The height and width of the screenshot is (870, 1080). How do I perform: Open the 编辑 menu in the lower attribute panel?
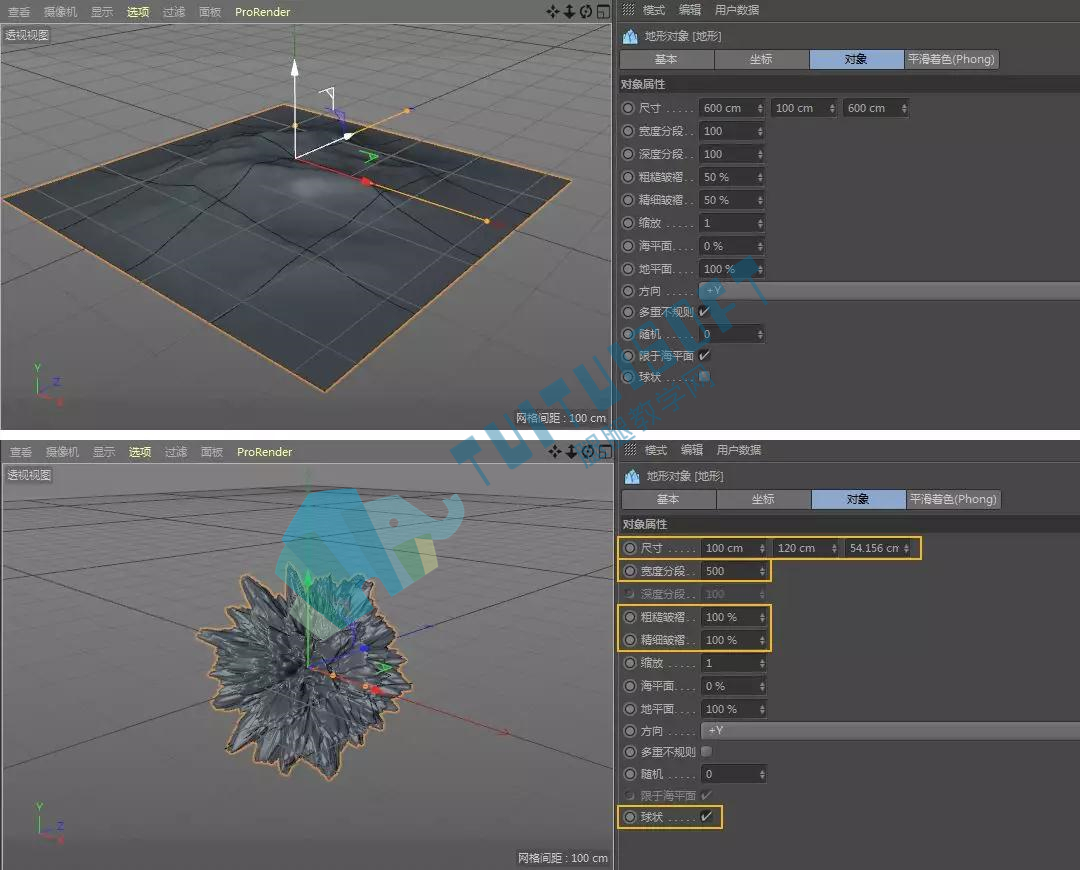tap(692, 450)
